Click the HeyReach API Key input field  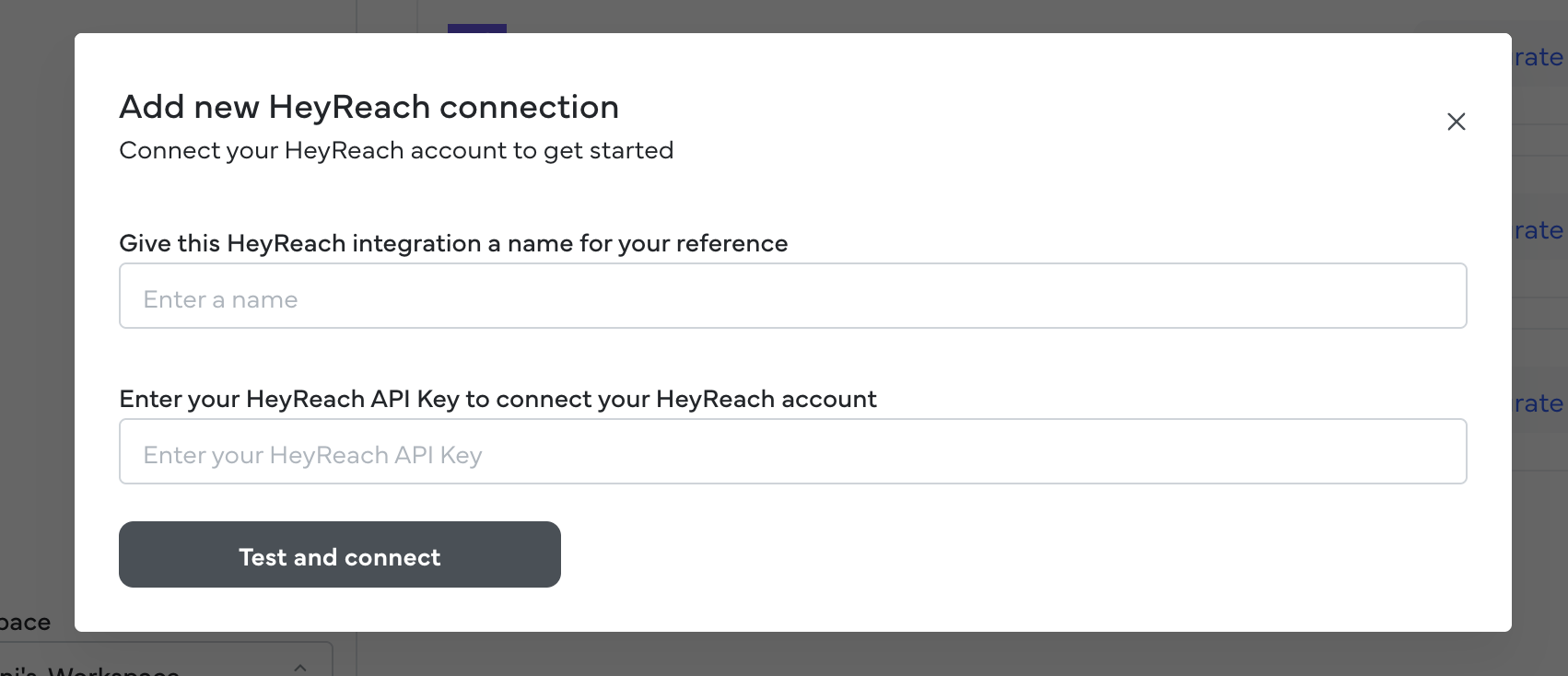[792, 451]
